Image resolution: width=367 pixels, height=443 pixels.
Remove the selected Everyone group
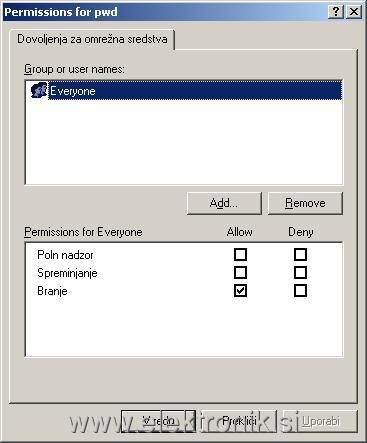(x=305, y=203)
